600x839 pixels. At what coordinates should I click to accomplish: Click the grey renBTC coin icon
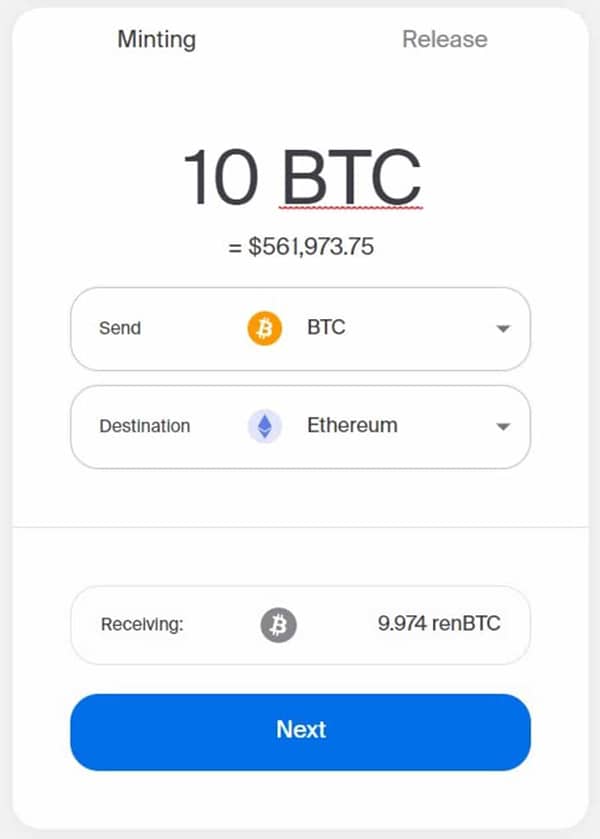pos(279,625)
